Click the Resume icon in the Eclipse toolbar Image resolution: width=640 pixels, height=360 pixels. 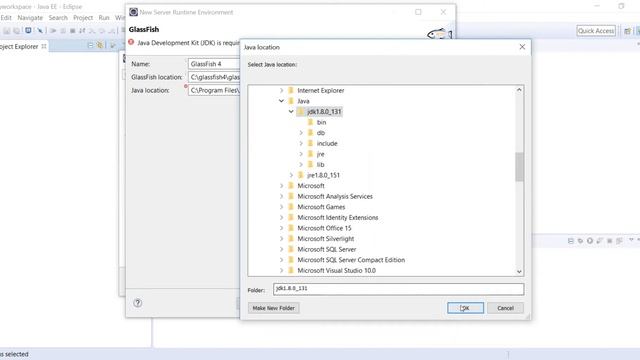[53, 31]
